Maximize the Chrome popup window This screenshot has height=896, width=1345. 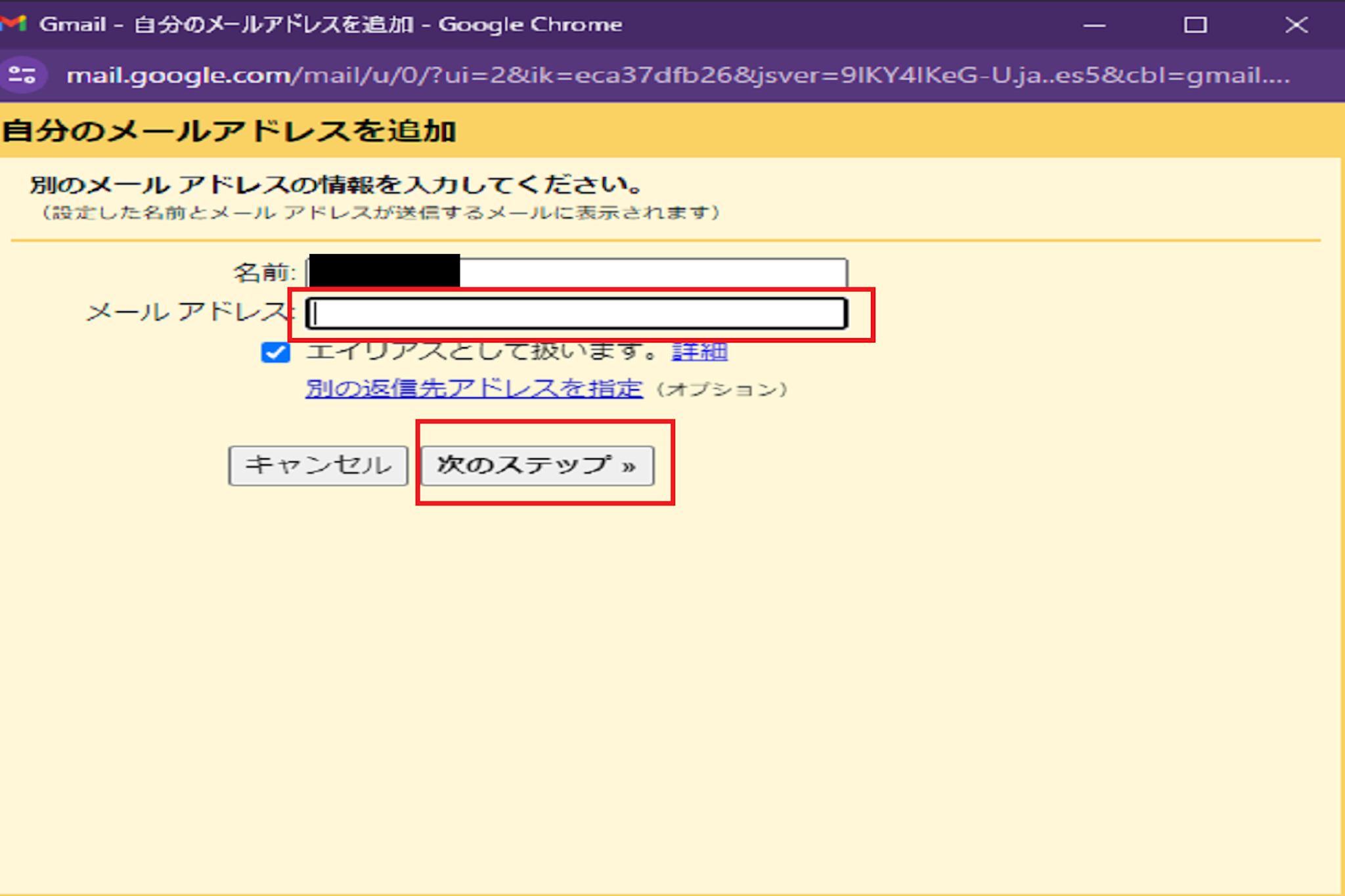1195,25
